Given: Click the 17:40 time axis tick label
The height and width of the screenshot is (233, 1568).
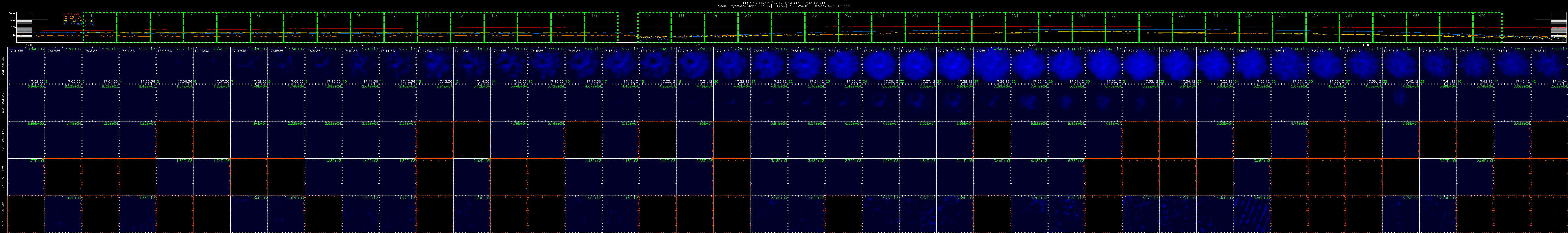Looking at the screenshot, I should pos(1365,45).
